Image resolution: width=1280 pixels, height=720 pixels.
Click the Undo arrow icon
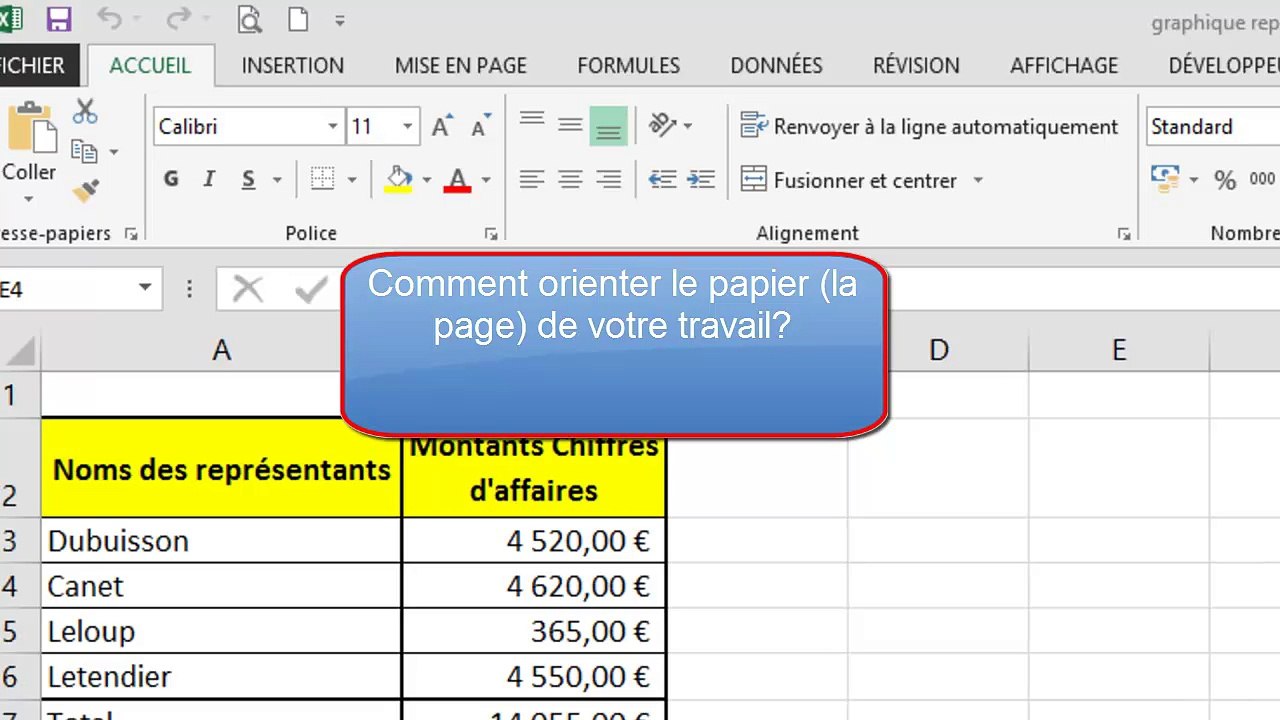coord(109,19)
